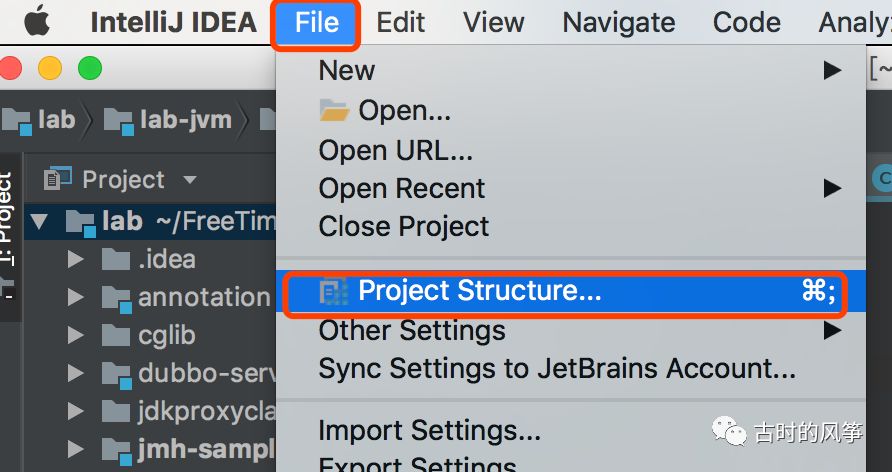Click the Open folder icon in File menu
This screenshot has width=892, height=472.
point(334,110)
